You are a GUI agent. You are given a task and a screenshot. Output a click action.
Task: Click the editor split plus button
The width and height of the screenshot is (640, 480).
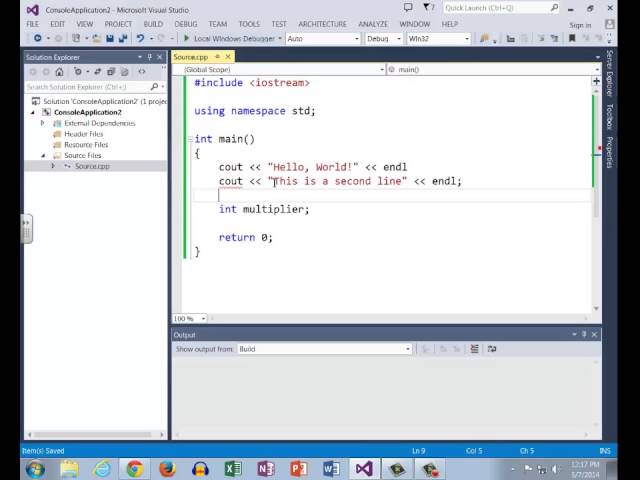pos(596,81)
